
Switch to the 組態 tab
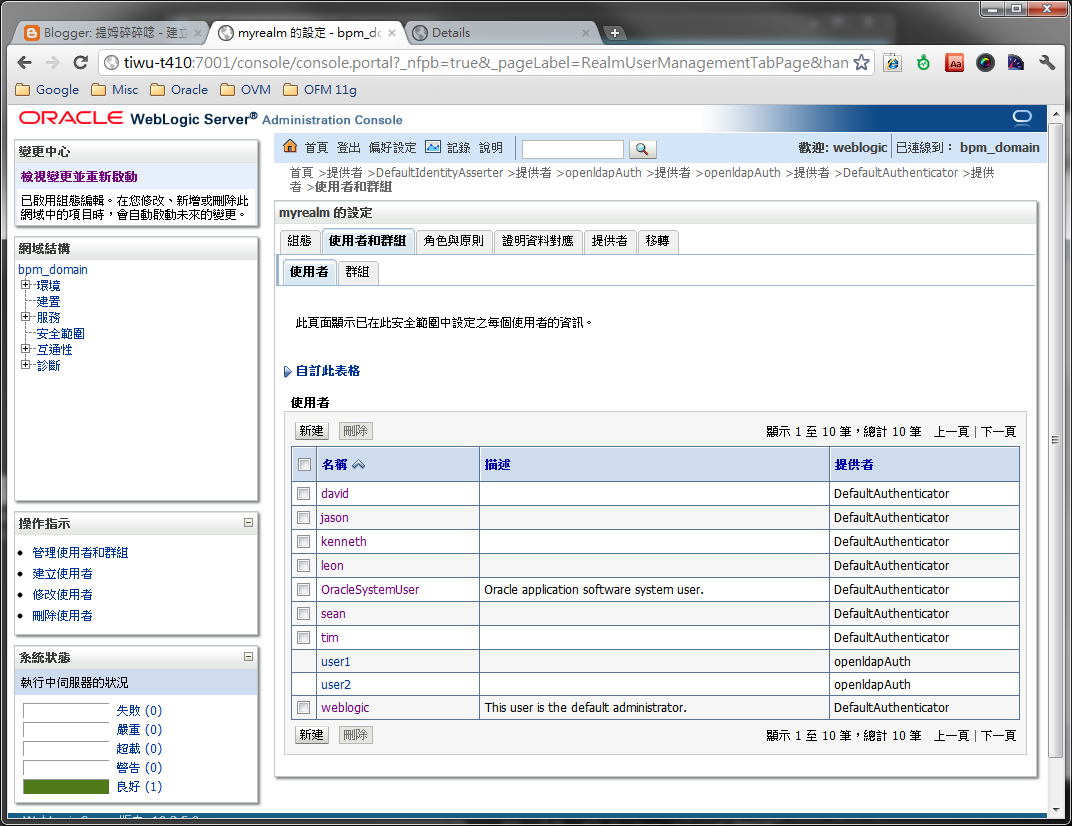299,241
